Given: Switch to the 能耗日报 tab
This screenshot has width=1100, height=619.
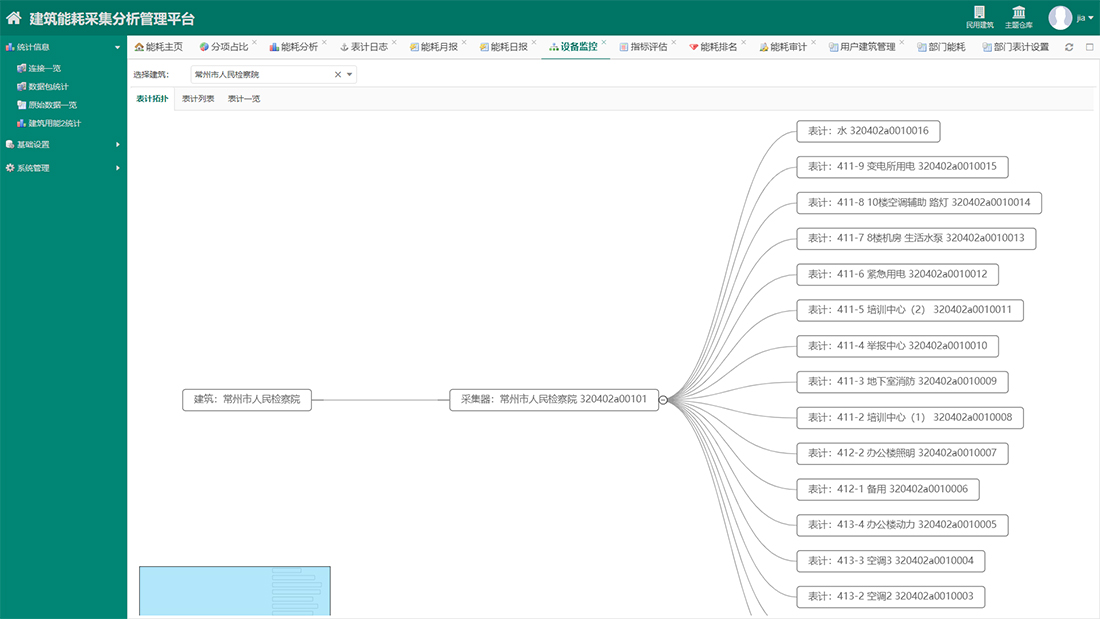Looking at the screenshot, I should (504, 47).
